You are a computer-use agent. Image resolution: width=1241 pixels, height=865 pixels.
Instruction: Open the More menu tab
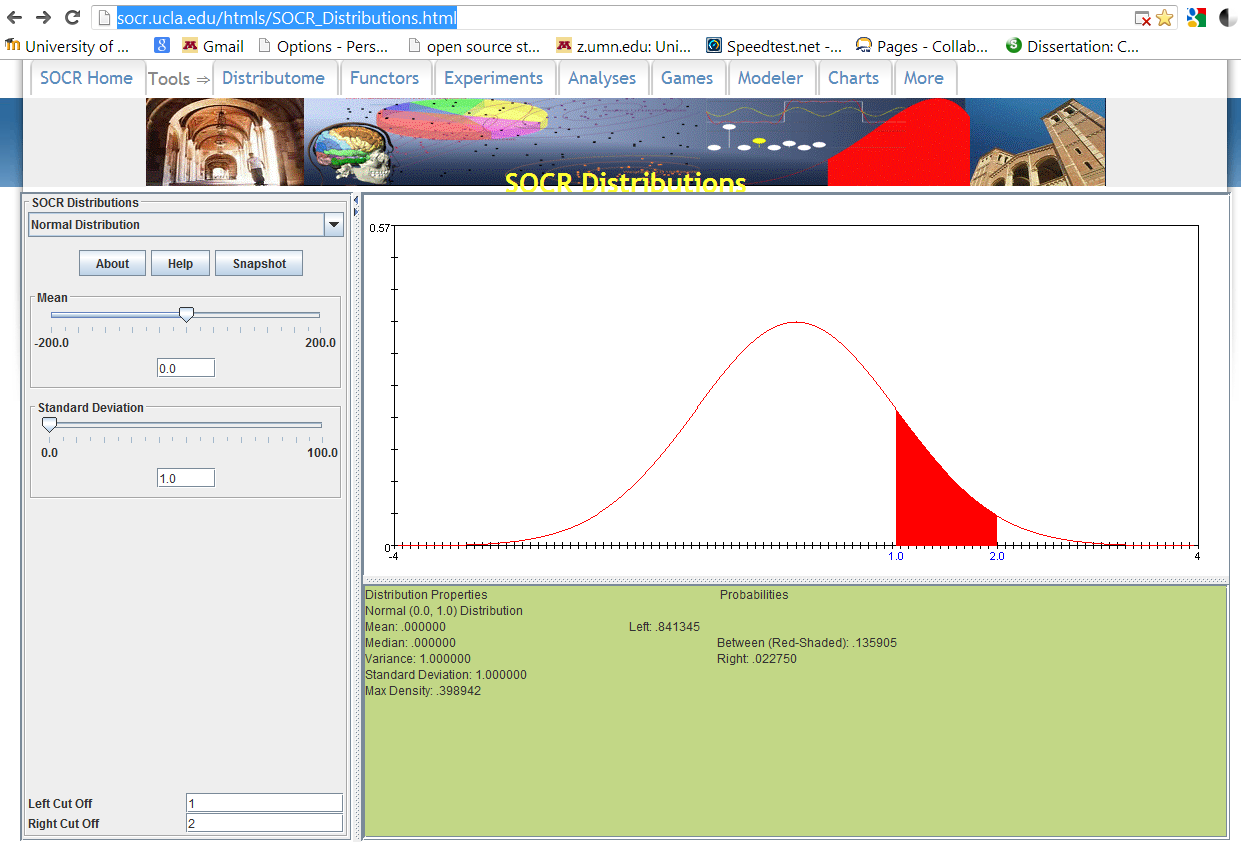pyautogui.click(x=923, y=78)
